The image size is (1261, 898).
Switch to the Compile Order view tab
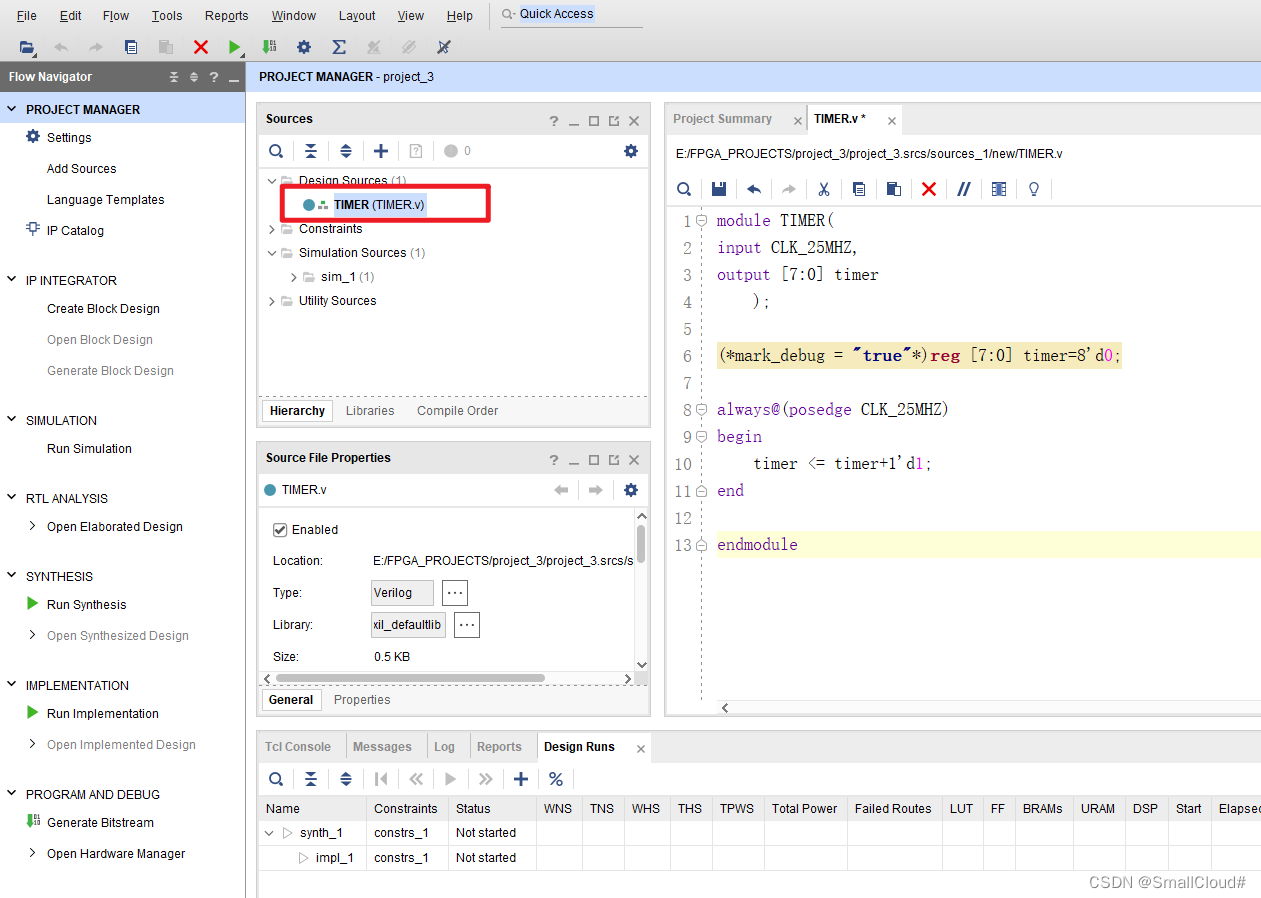click(457, 411)
